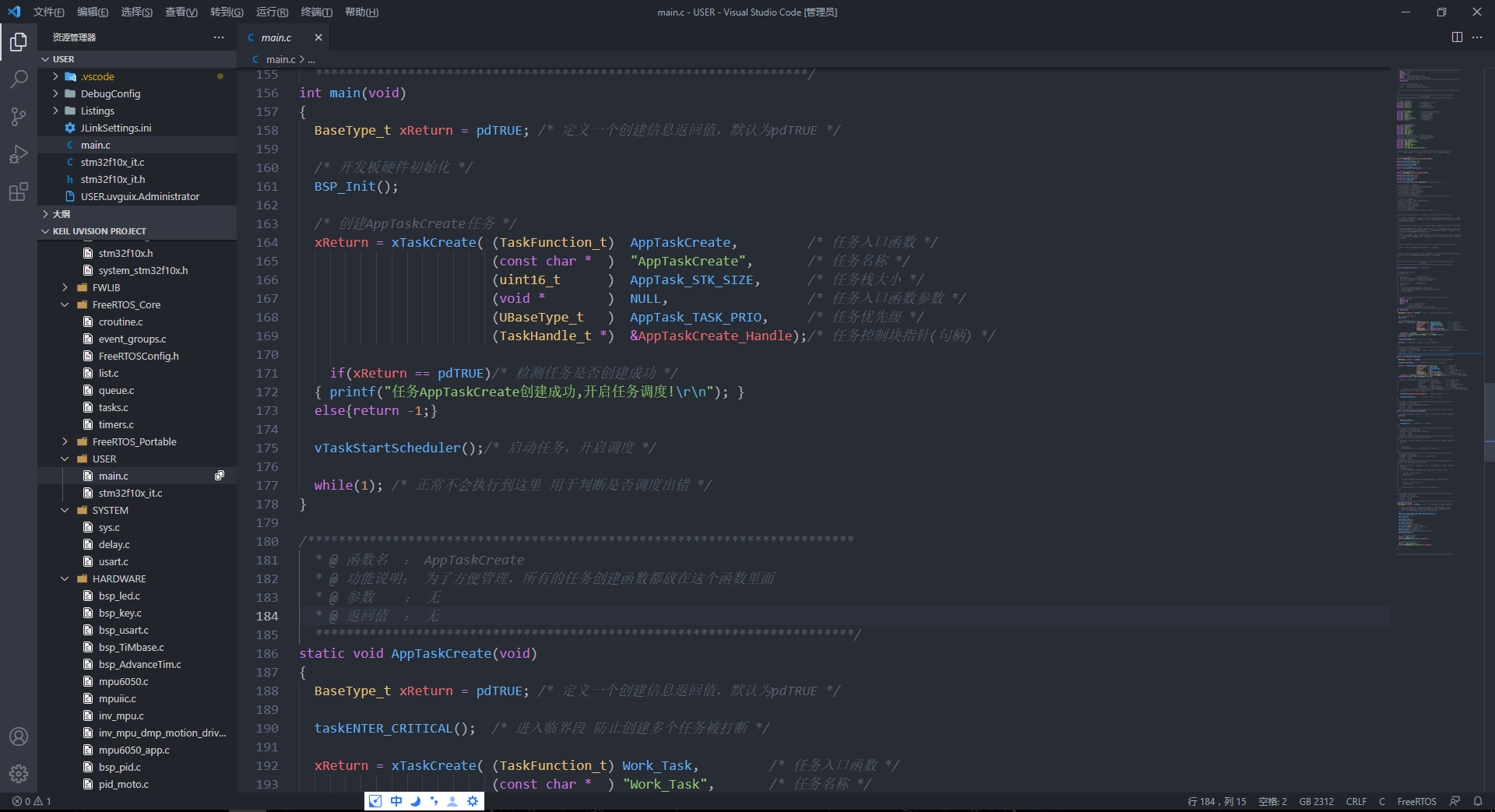Click the split editor right icon
Viewport: 1495px width, 812px height.
pyautogui.click(x=1457, y=37)
